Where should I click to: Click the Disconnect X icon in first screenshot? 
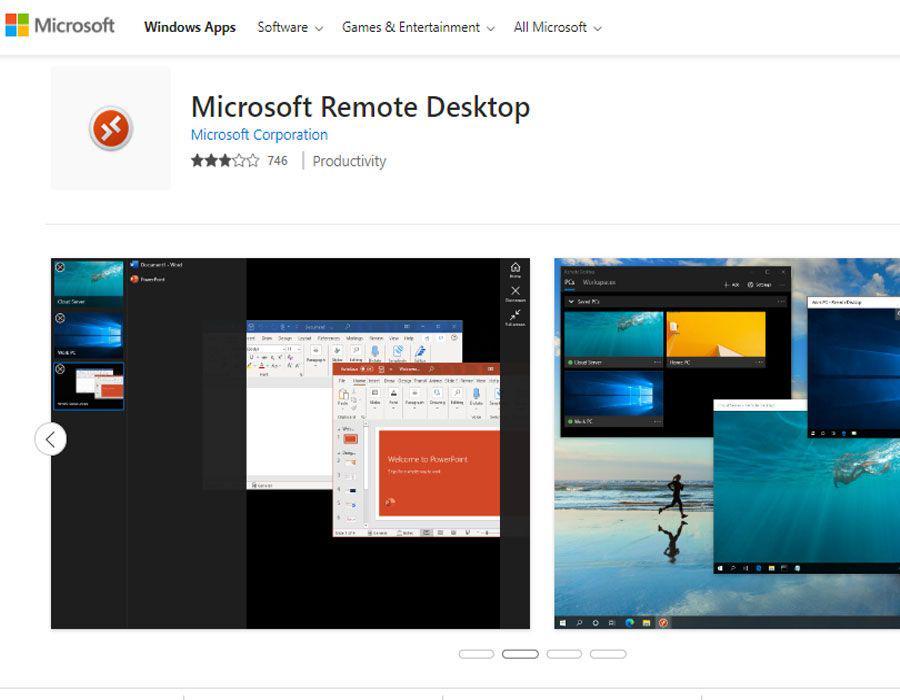[515, 294]
